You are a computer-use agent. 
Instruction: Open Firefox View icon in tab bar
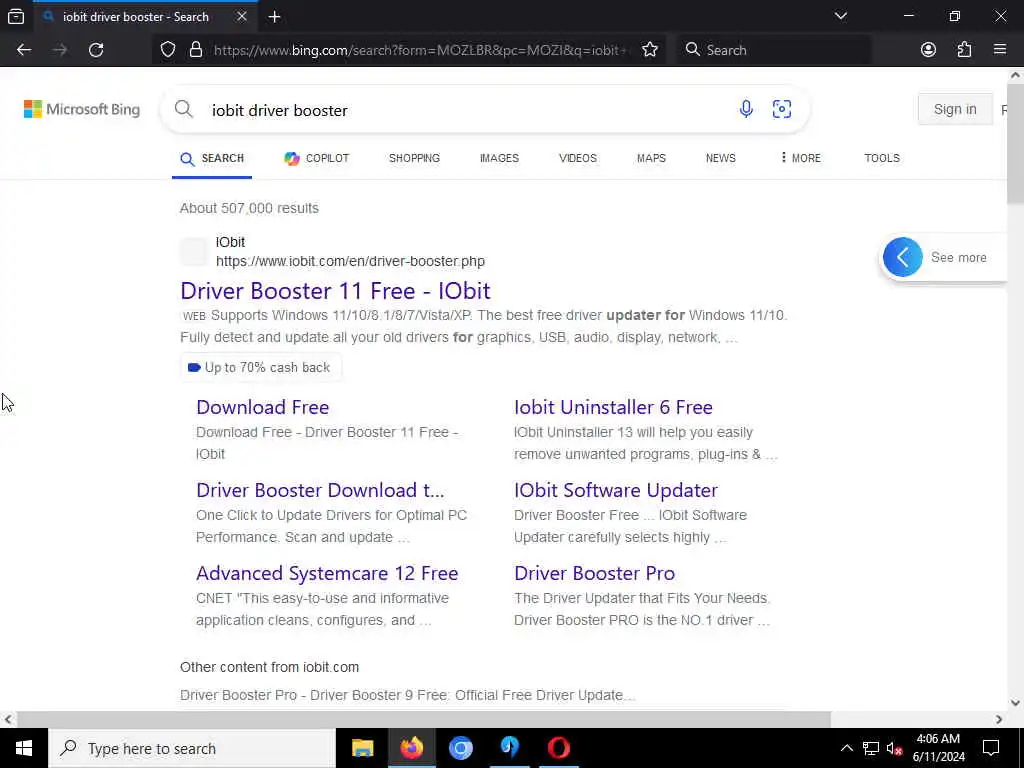pos(16,17)
